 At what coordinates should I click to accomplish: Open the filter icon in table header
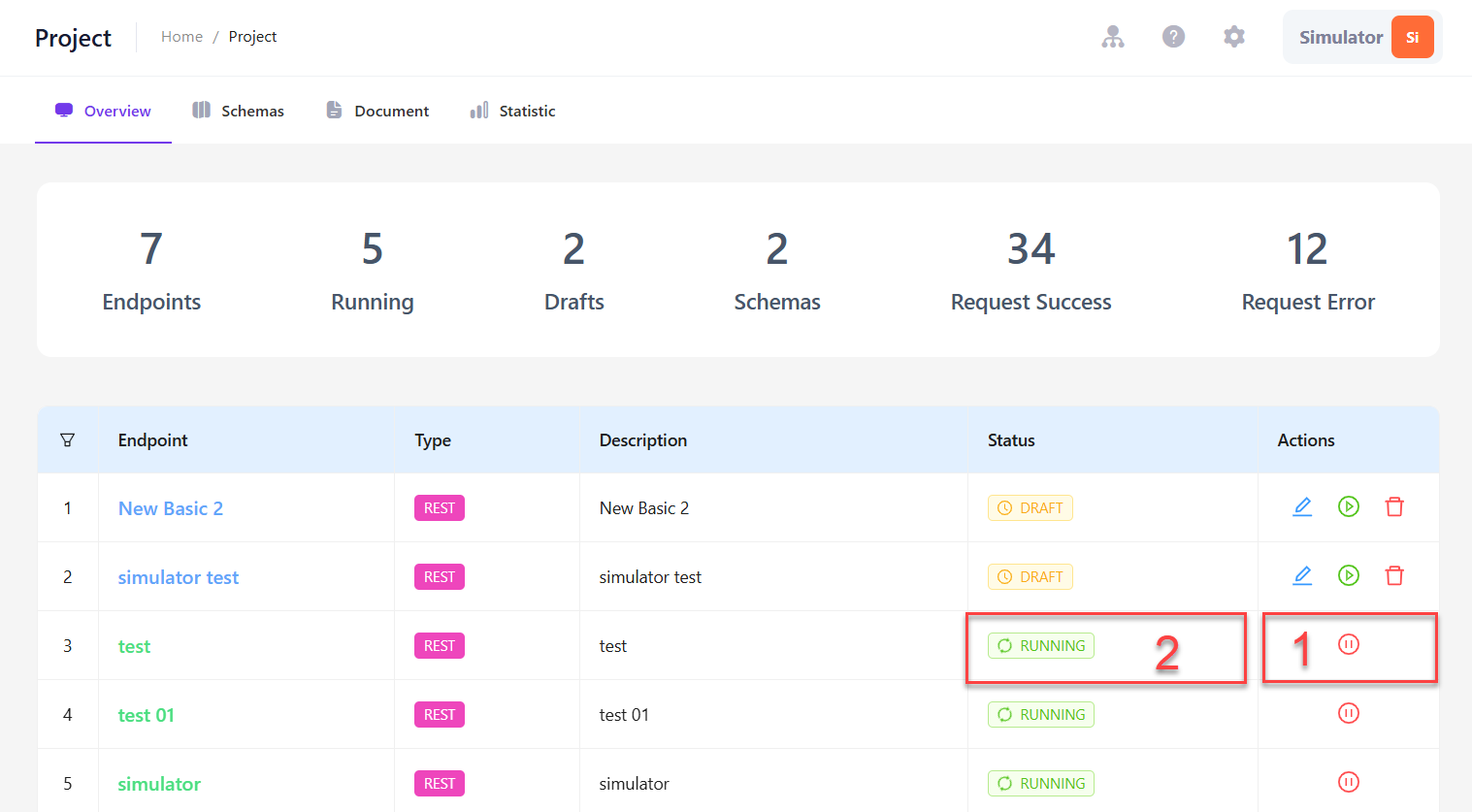pyautogui.click(x=67, y=440)
